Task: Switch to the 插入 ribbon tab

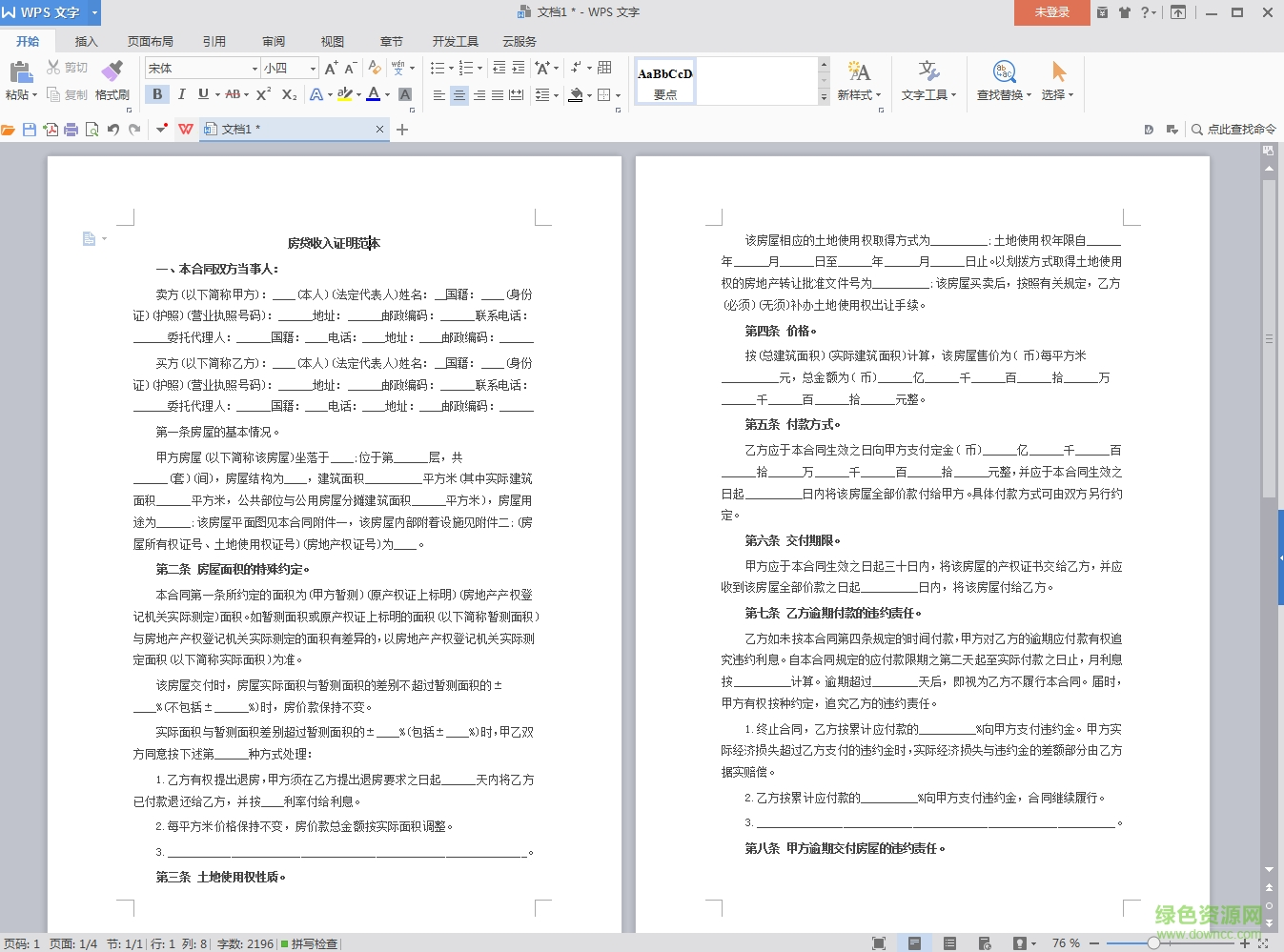Action: (x=86, y=41)
